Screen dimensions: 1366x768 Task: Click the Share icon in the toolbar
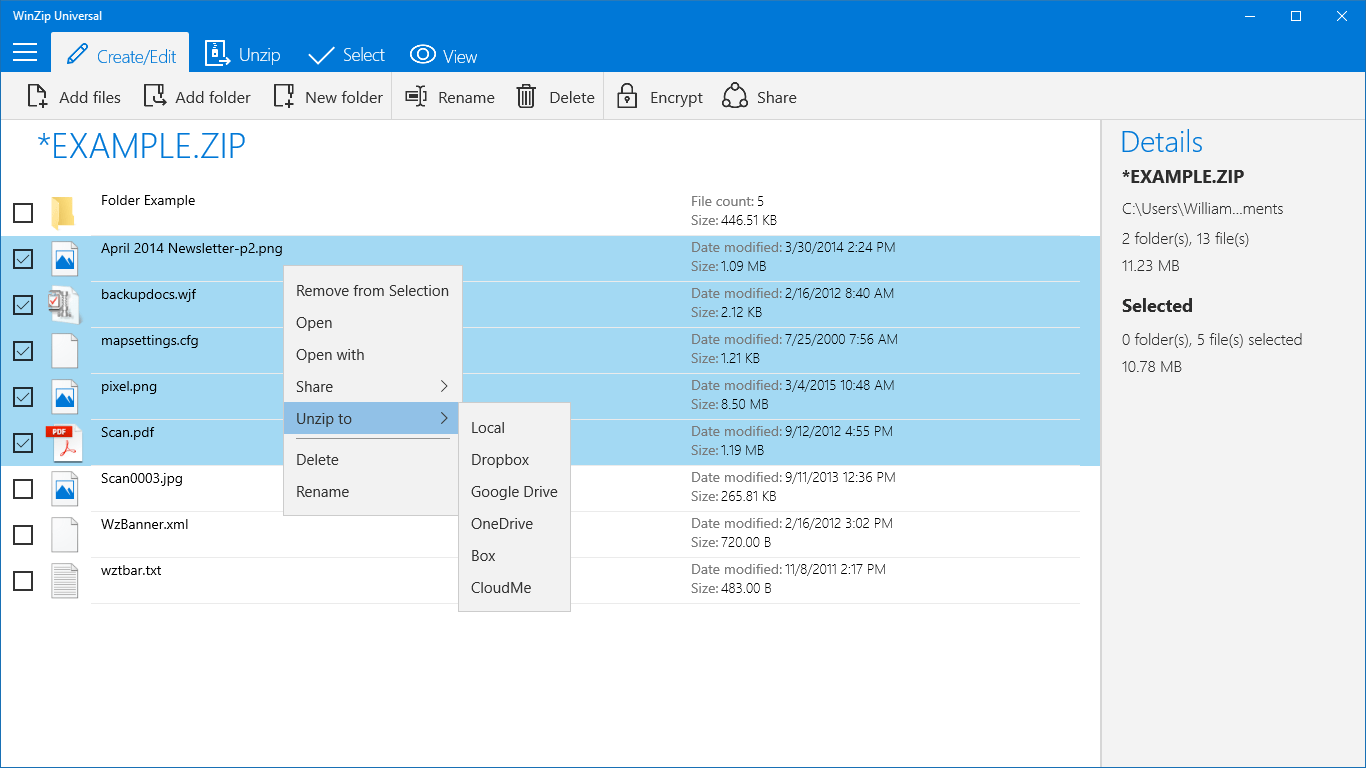(736, 96)
